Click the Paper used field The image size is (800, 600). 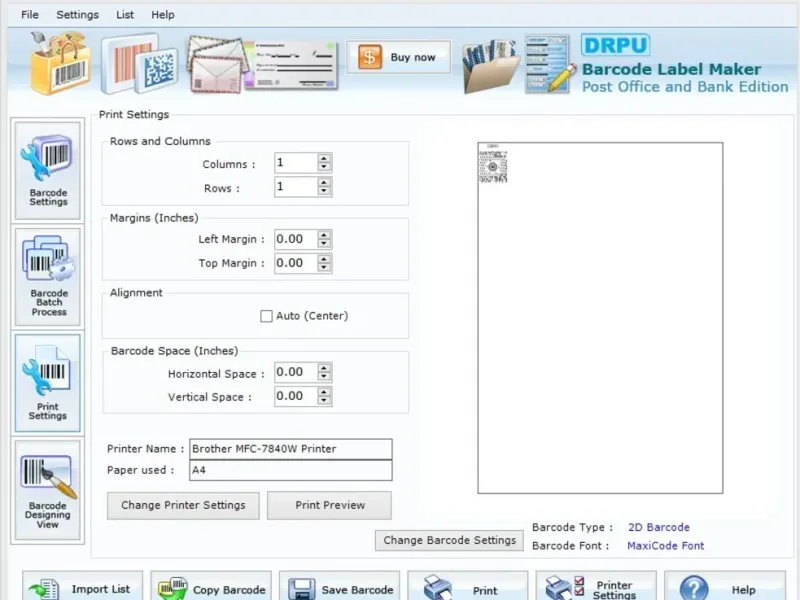click(x=291, y=470)
